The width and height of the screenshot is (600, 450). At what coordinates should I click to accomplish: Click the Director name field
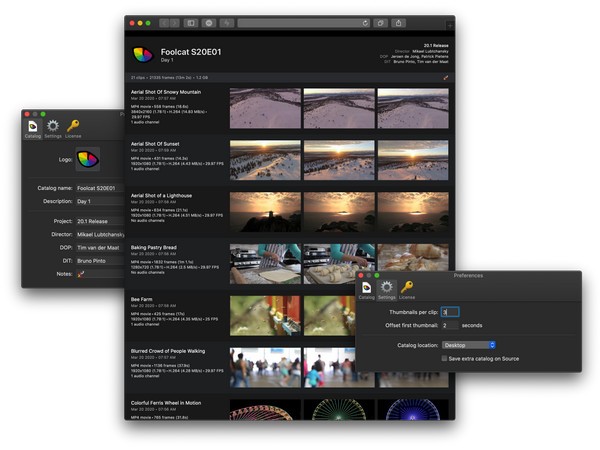point(99,233)
